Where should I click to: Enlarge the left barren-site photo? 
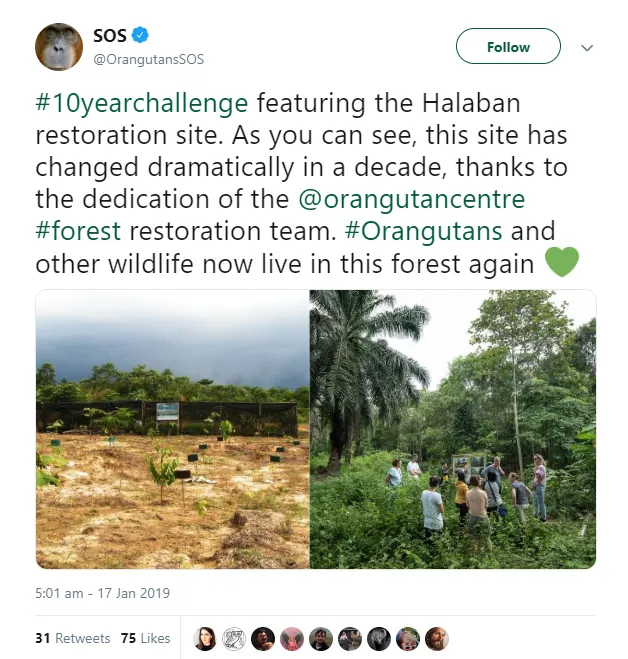coord(172,429)
